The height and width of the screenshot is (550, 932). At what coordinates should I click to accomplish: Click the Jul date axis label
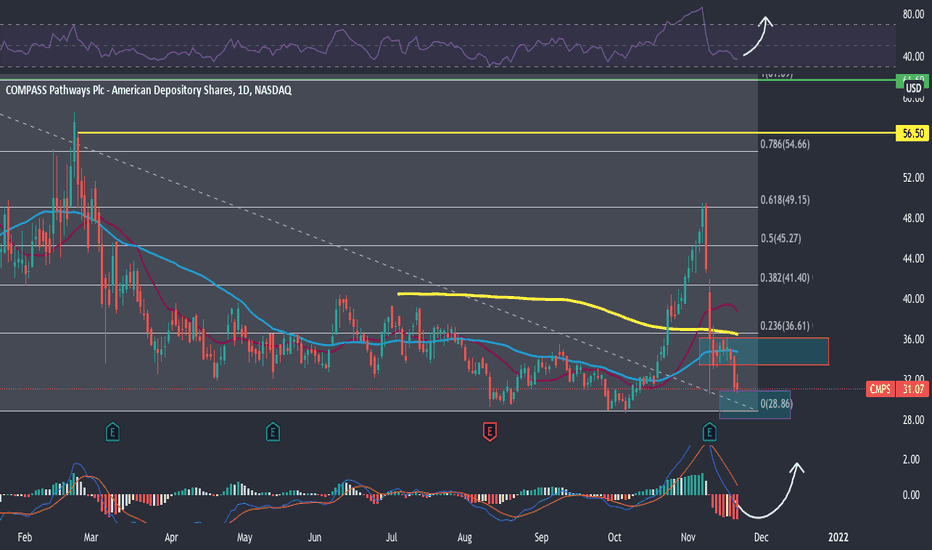(x=392, y=538)
